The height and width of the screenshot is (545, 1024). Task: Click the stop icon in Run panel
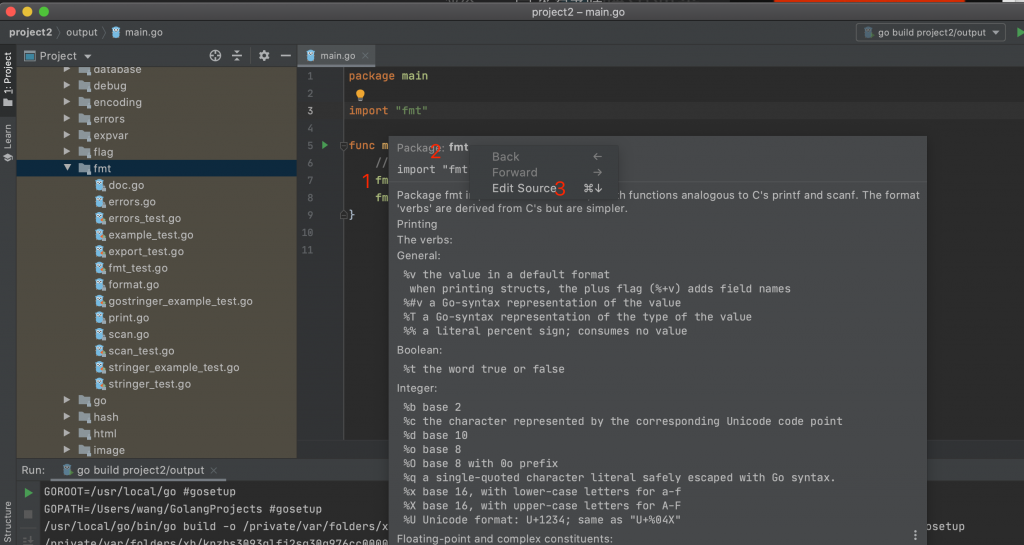point(28,514)
